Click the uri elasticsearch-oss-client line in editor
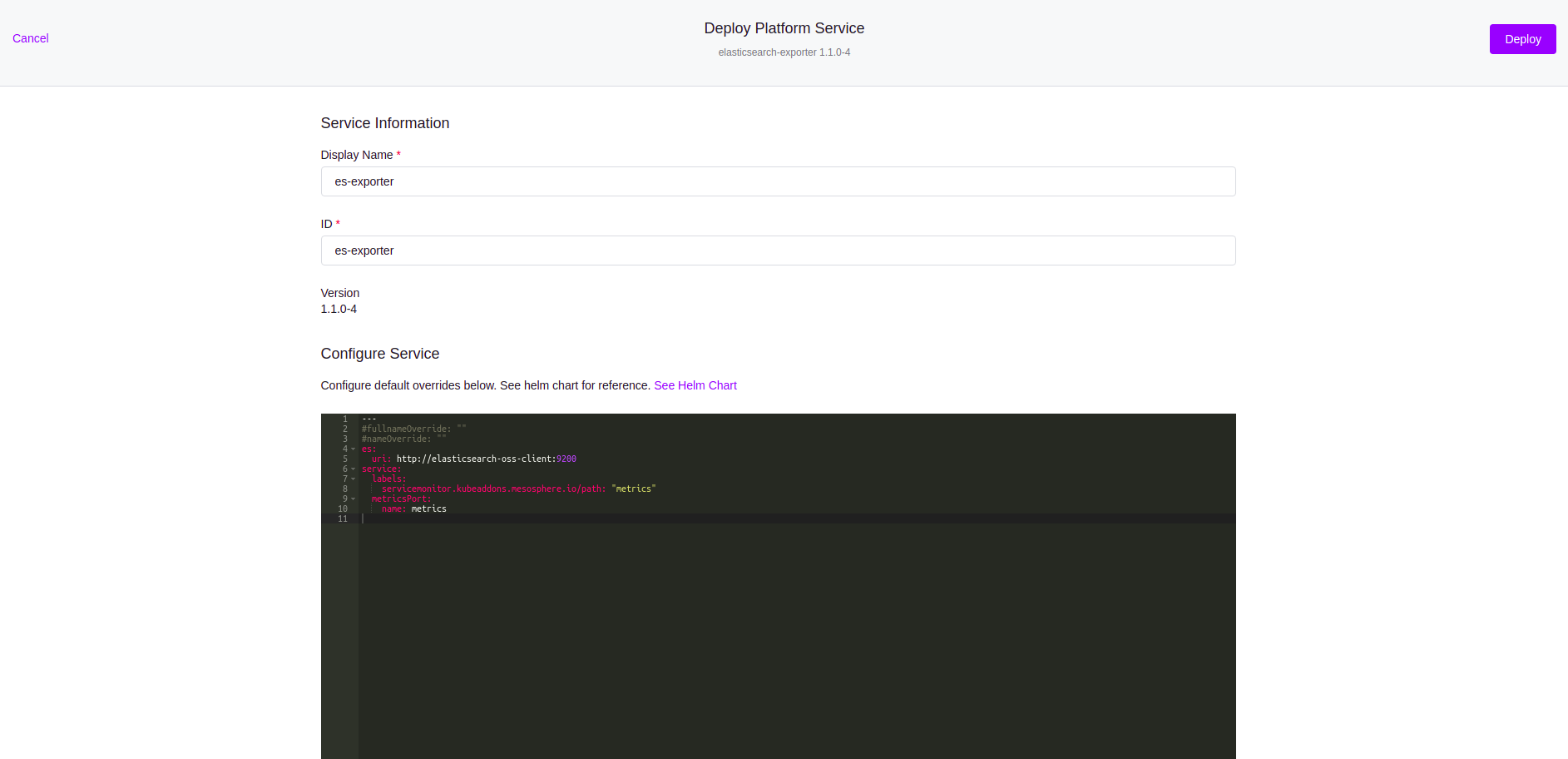 point(474,459)
